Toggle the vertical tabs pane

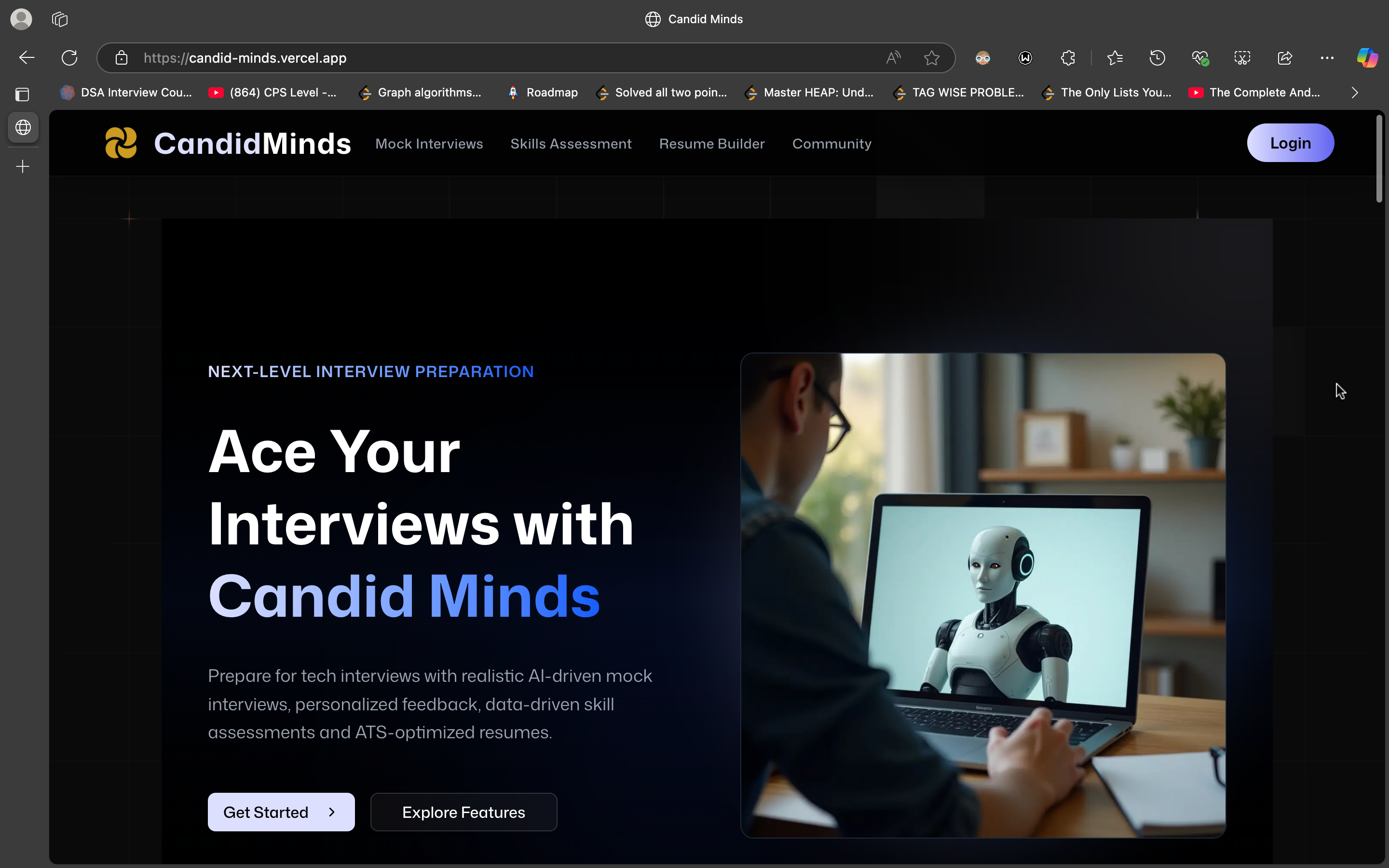coord(22,94)
